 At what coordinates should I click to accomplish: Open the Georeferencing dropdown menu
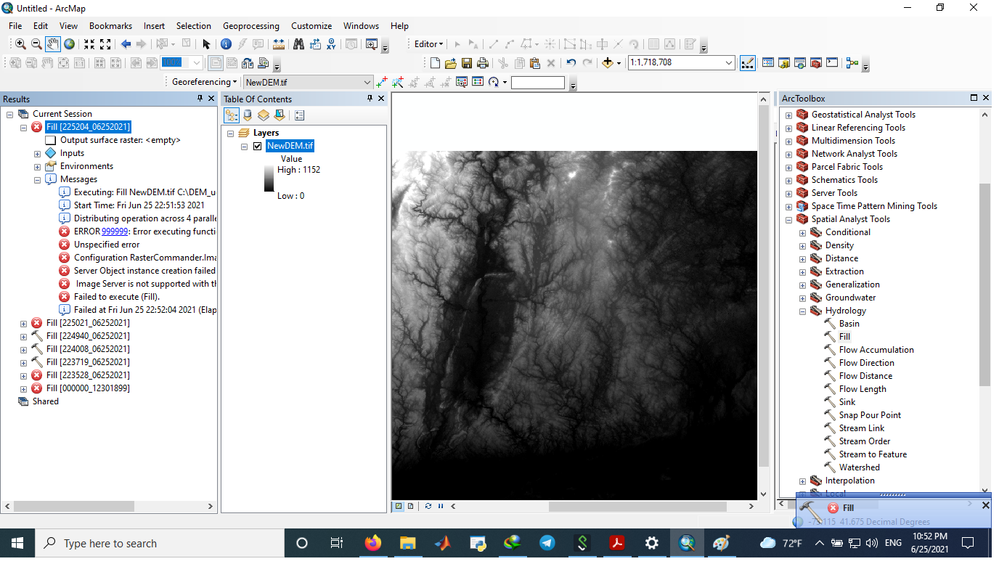[204, 82]
